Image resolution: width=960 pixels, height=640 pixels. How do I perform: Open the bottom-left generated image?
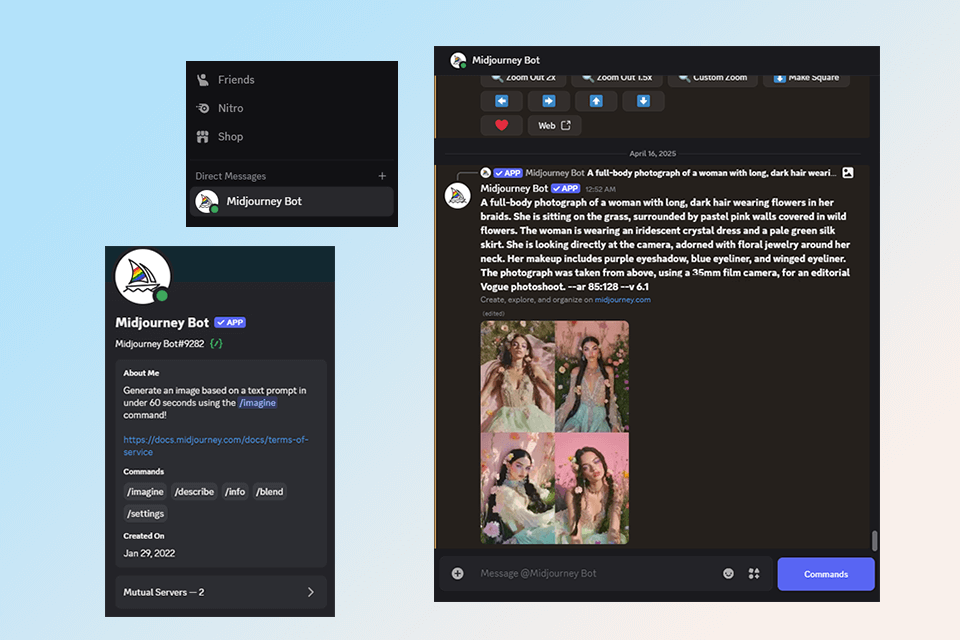(x=517, y=488)
